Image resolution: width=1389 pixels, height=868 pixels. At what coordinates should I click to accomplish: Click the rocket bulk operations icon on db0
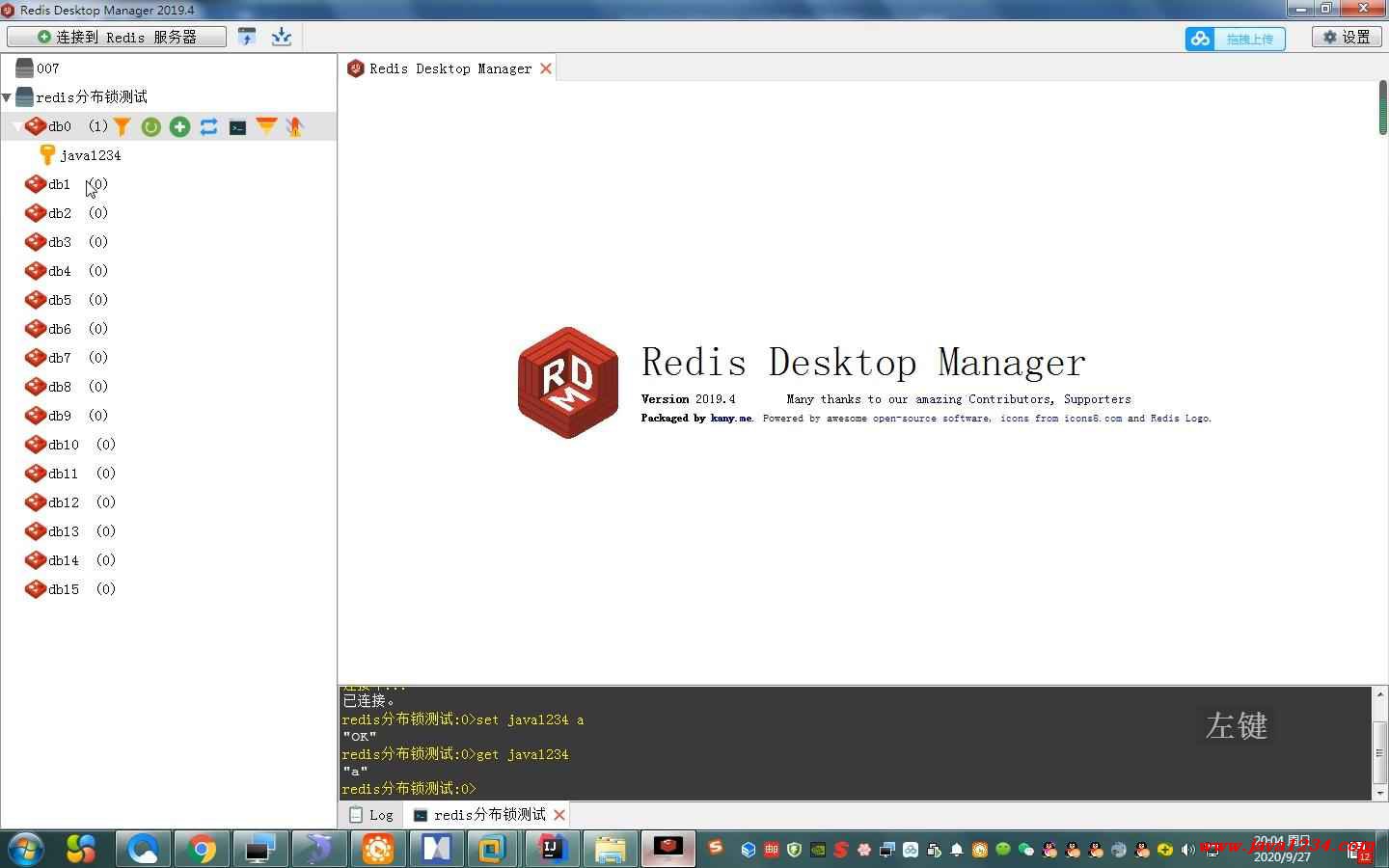295,126
